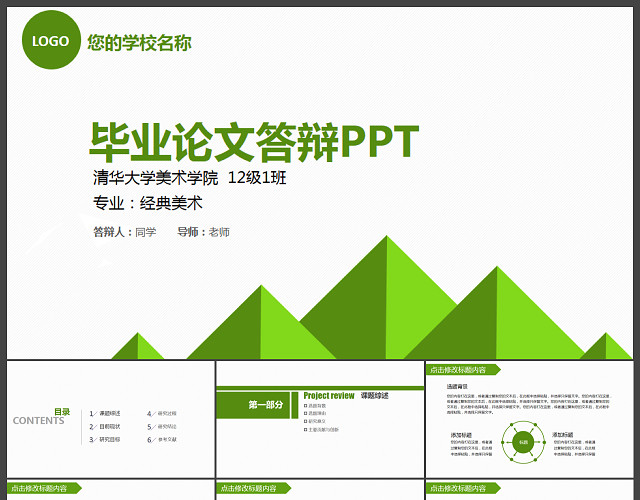640x500 pixels.
Task: Select '添加标题' right of the circle diagram
Action: point(563,435)
